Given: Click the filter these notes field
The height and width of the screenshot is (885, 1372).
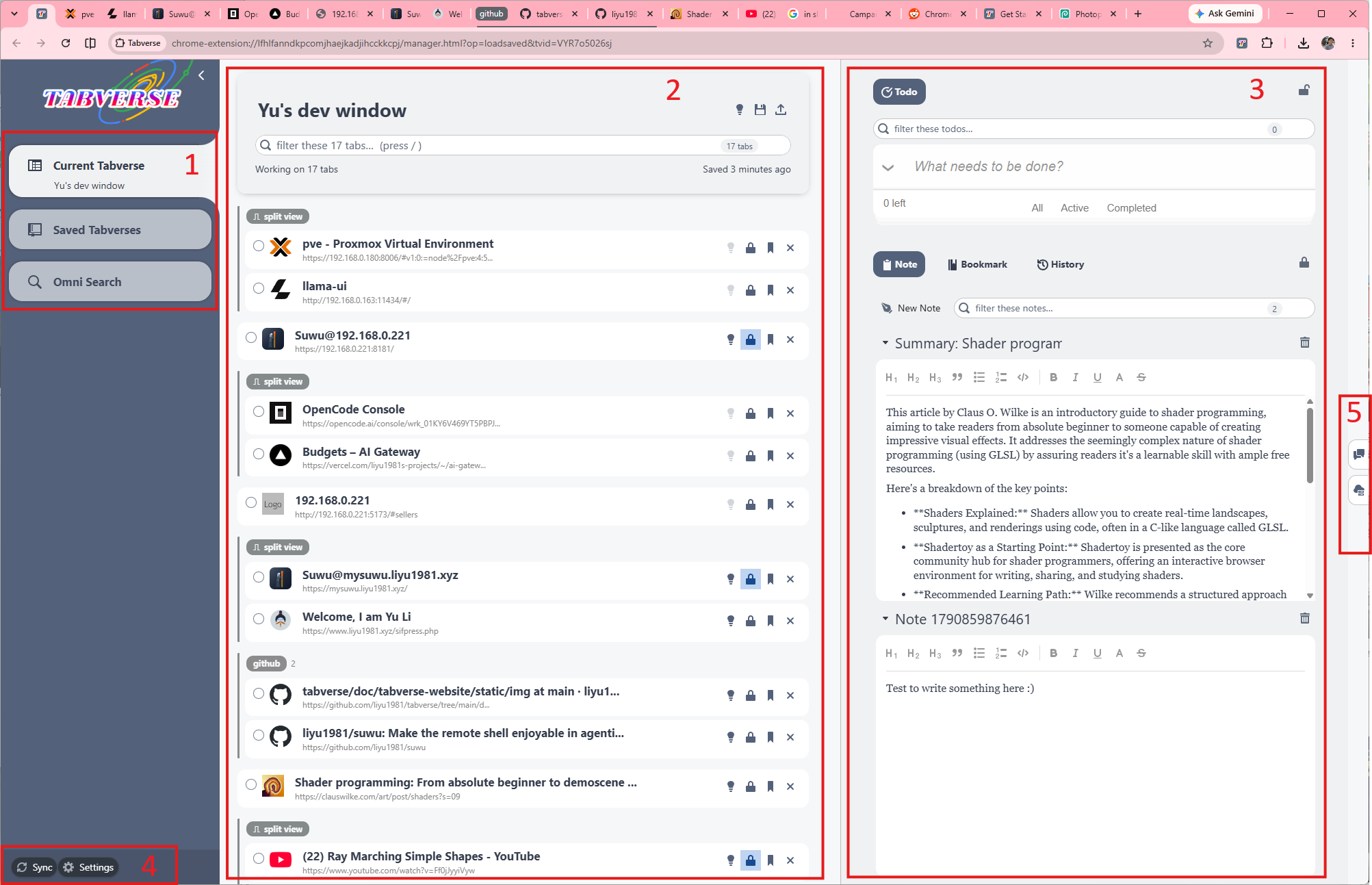Looking at the screenshot, I should click(x=1134, y=308).
